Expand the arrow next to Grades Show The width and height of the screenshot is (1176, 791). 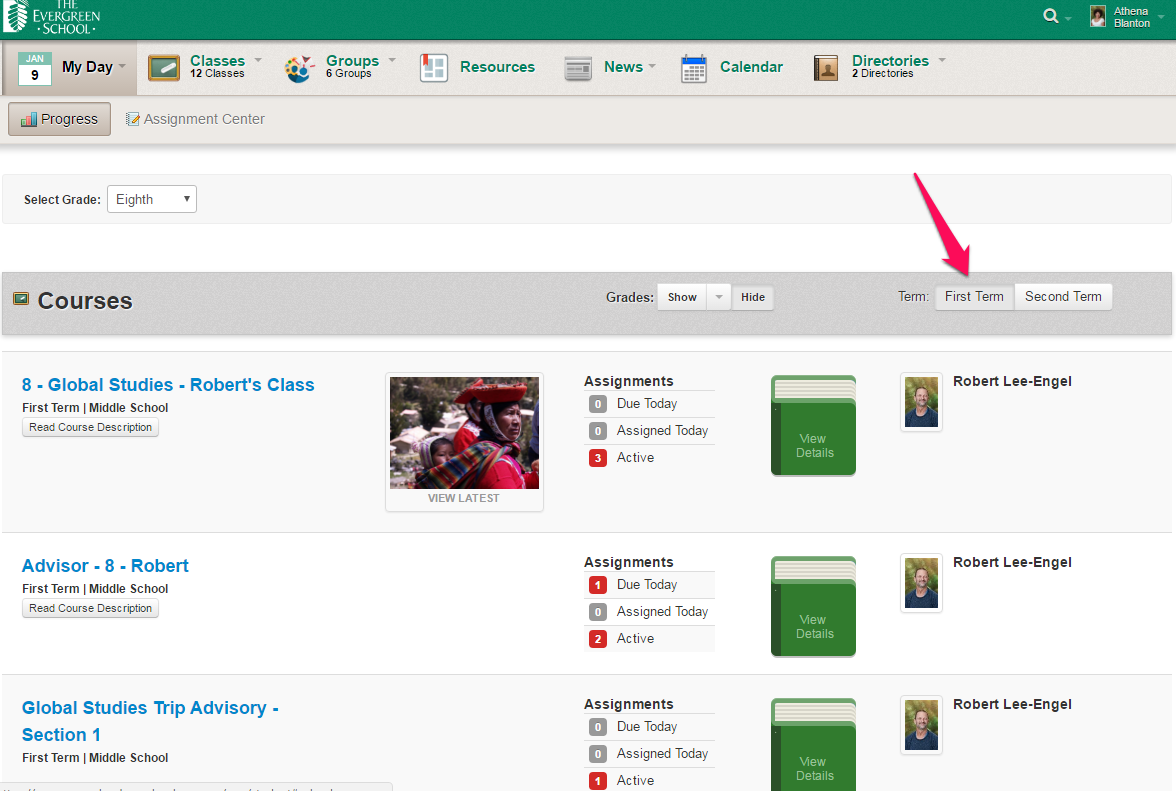[x=718, y=297]
